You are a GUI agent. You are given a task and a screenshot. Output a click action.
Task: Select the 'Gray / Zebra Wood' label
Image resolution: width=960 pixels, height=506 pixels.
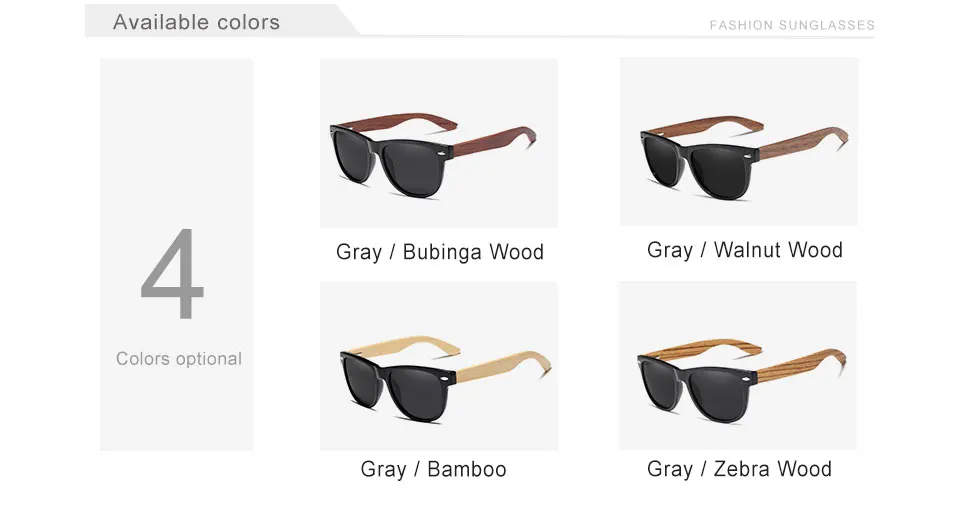(x=739, y=469)
